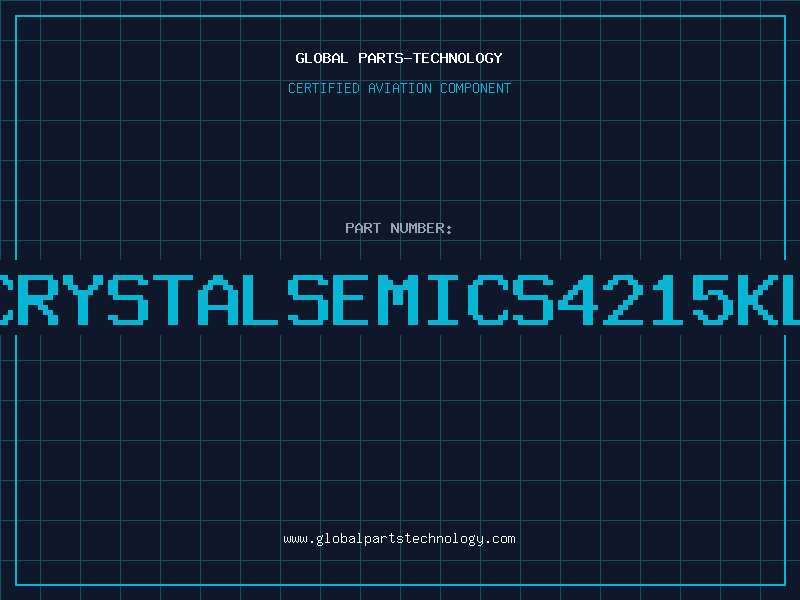Click the word NUMBER: in the label

(421, 228)
